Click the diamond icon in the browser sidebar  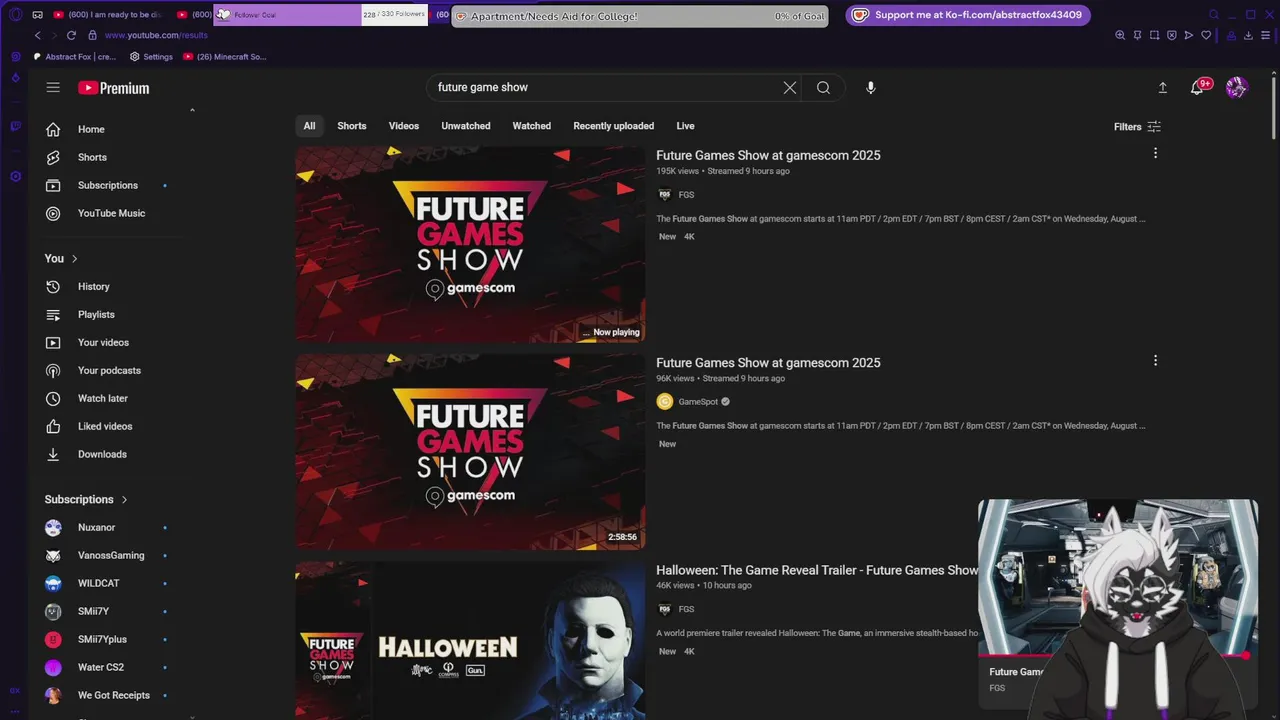click(x=15, y=76)
